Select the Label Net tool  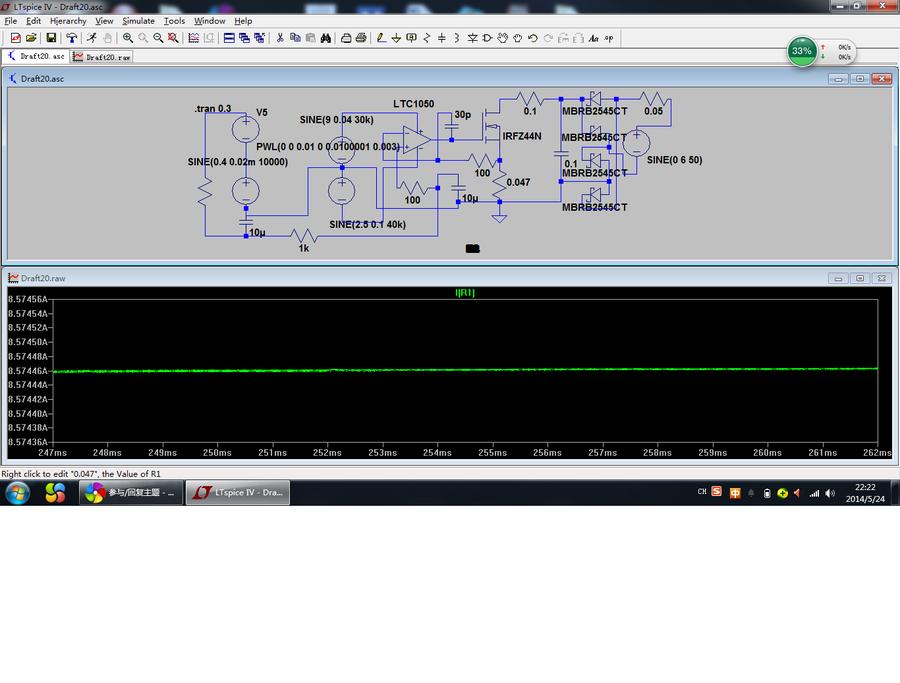click(x=411, y=38)
